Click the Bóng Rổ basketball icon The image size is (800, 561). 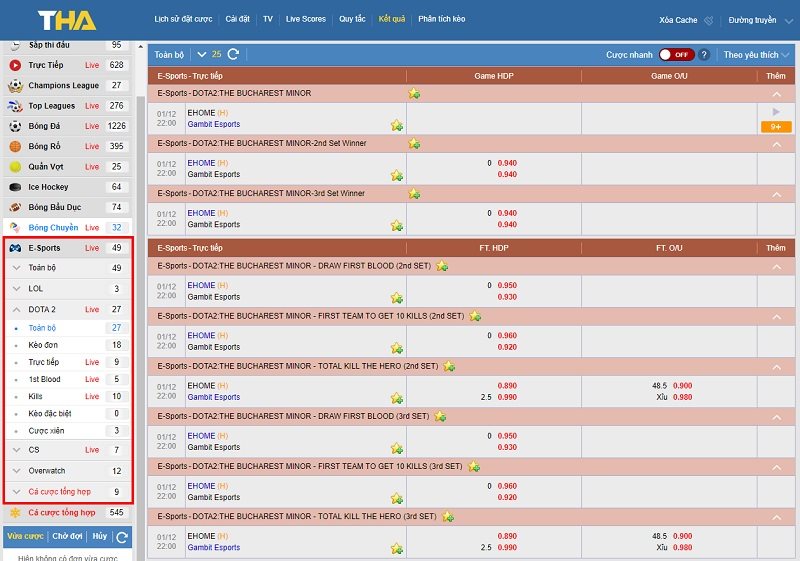tap(15, 146)
